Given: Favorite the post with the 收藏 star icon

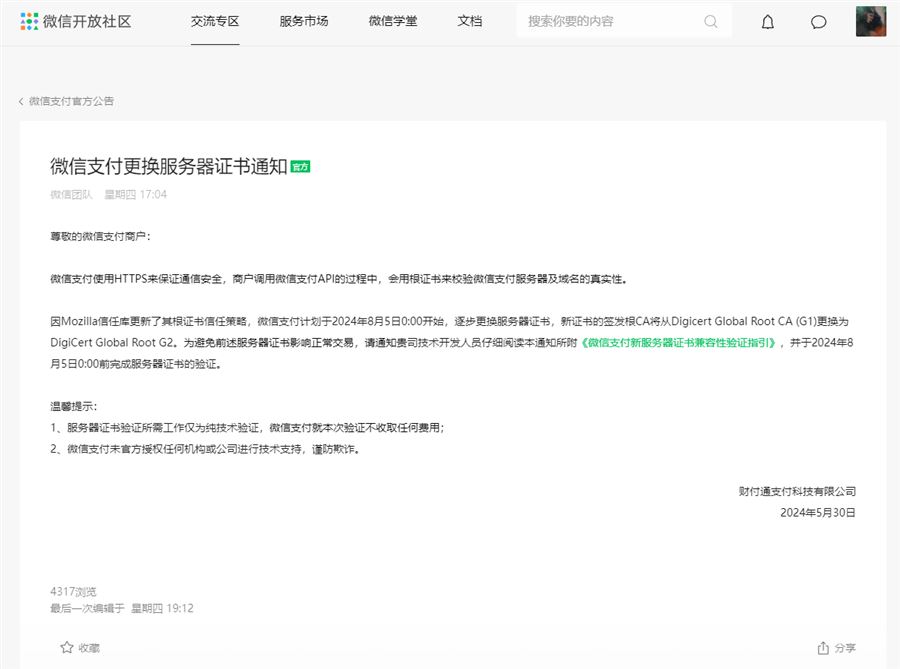Looking at the screenshot, I should pos(67,647).
